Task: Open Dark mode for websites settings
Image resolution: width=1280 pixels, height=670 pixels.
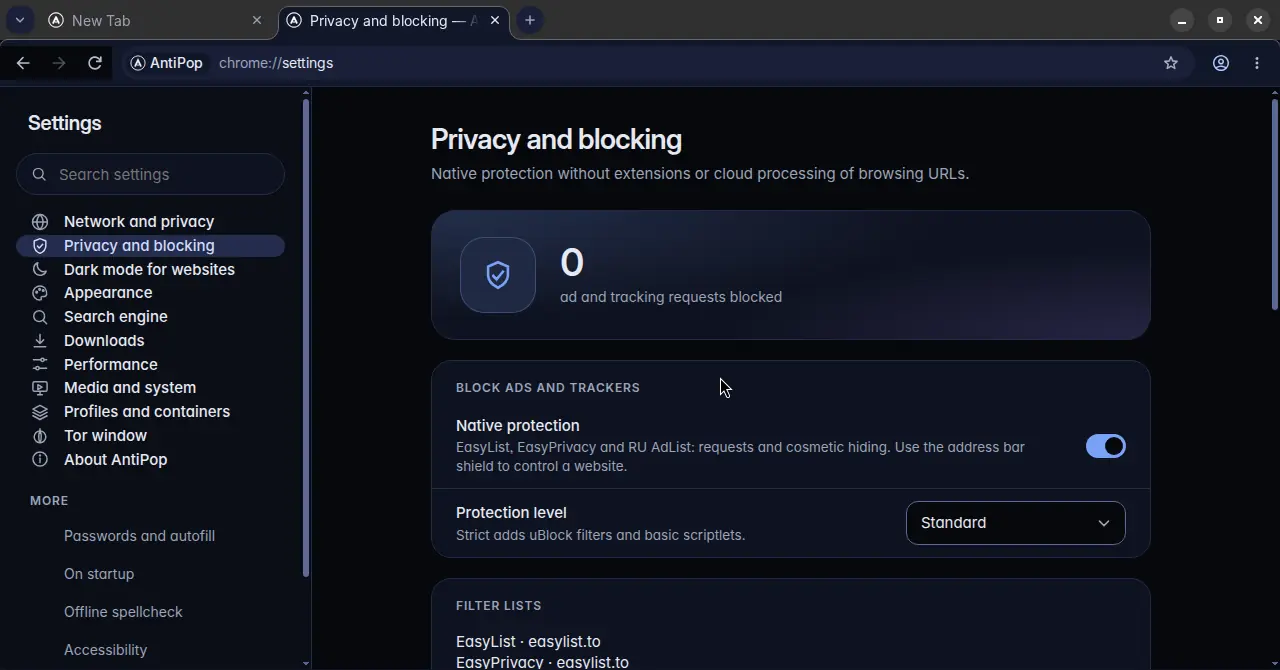Action: tap(150, 270)
